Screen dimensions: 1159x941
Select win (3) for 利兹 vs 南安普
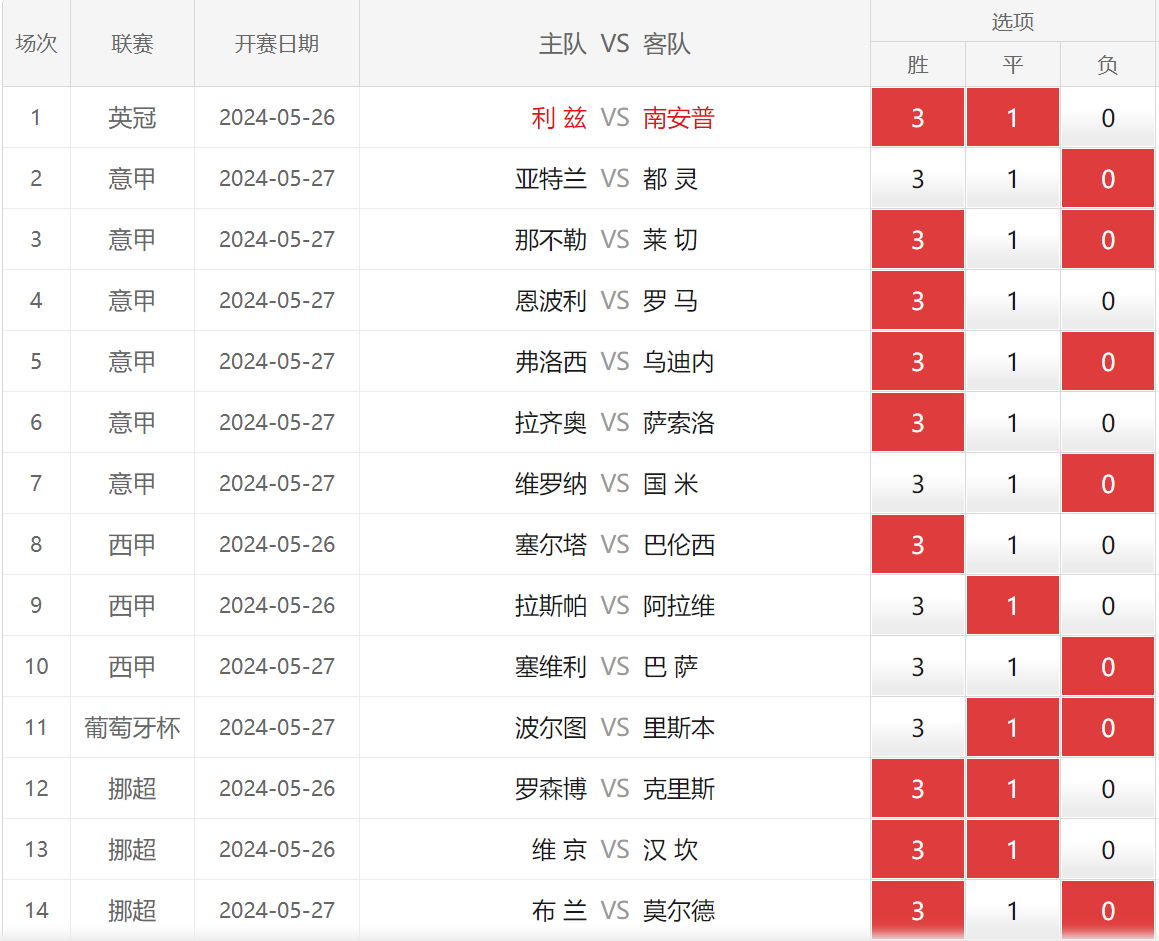coord(917,118)
